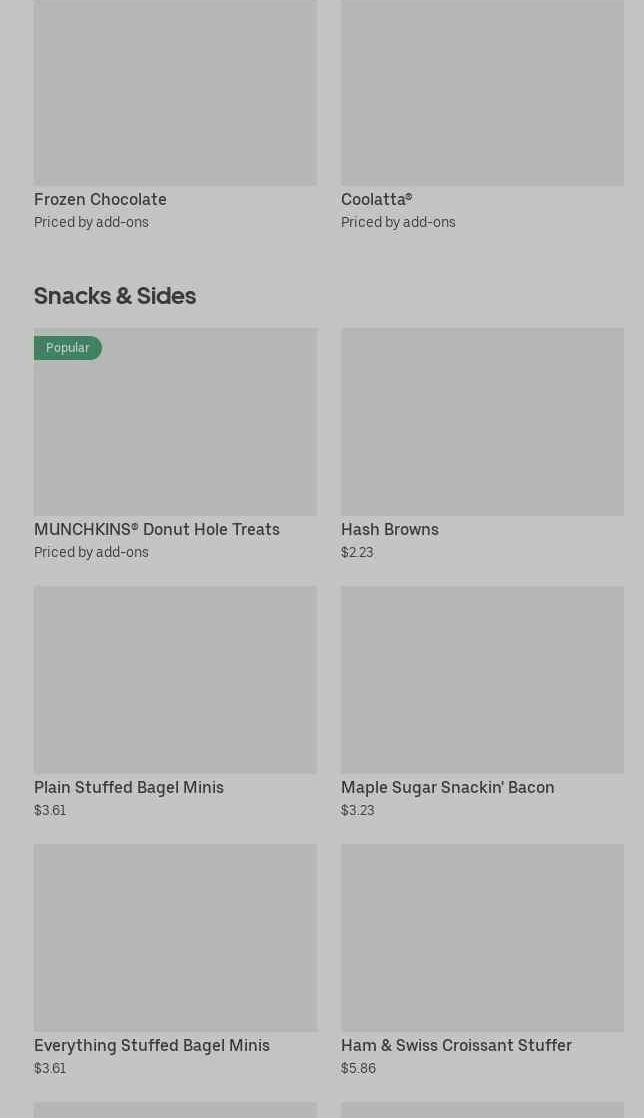Click the Ham & Swiss Croissant Stuffer image
The height and width of the screenshot is (1118, 644).
[482, 937]
